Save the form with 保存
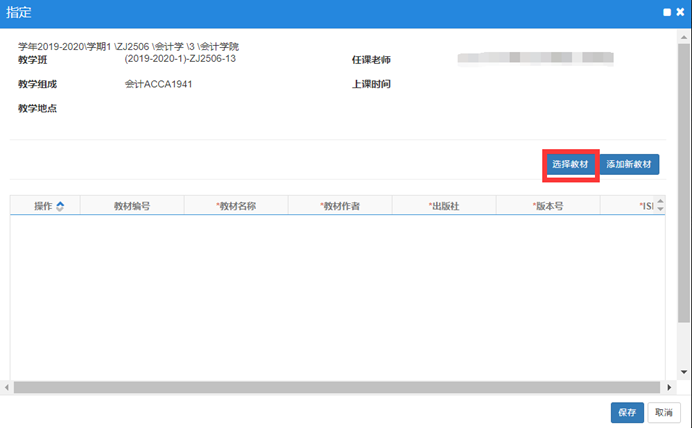This screenshot has height=428, width=692. [627, 412]
